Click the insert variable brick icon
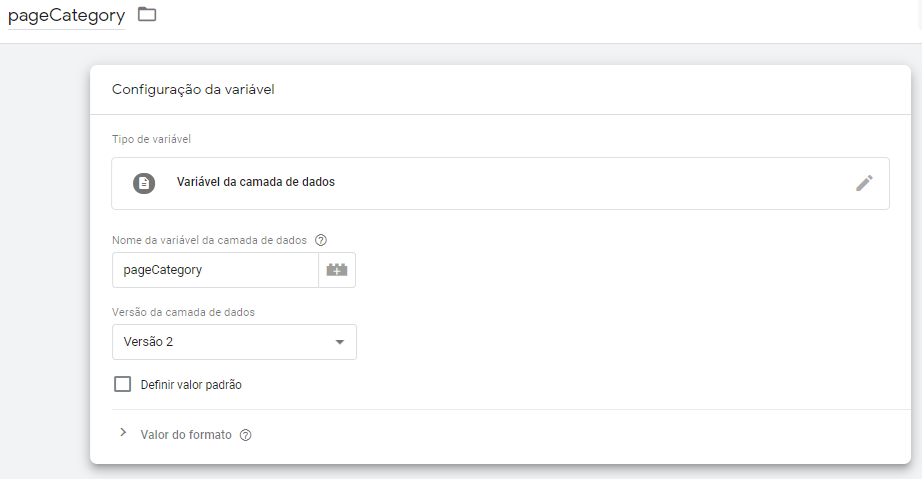 point(337,270)
